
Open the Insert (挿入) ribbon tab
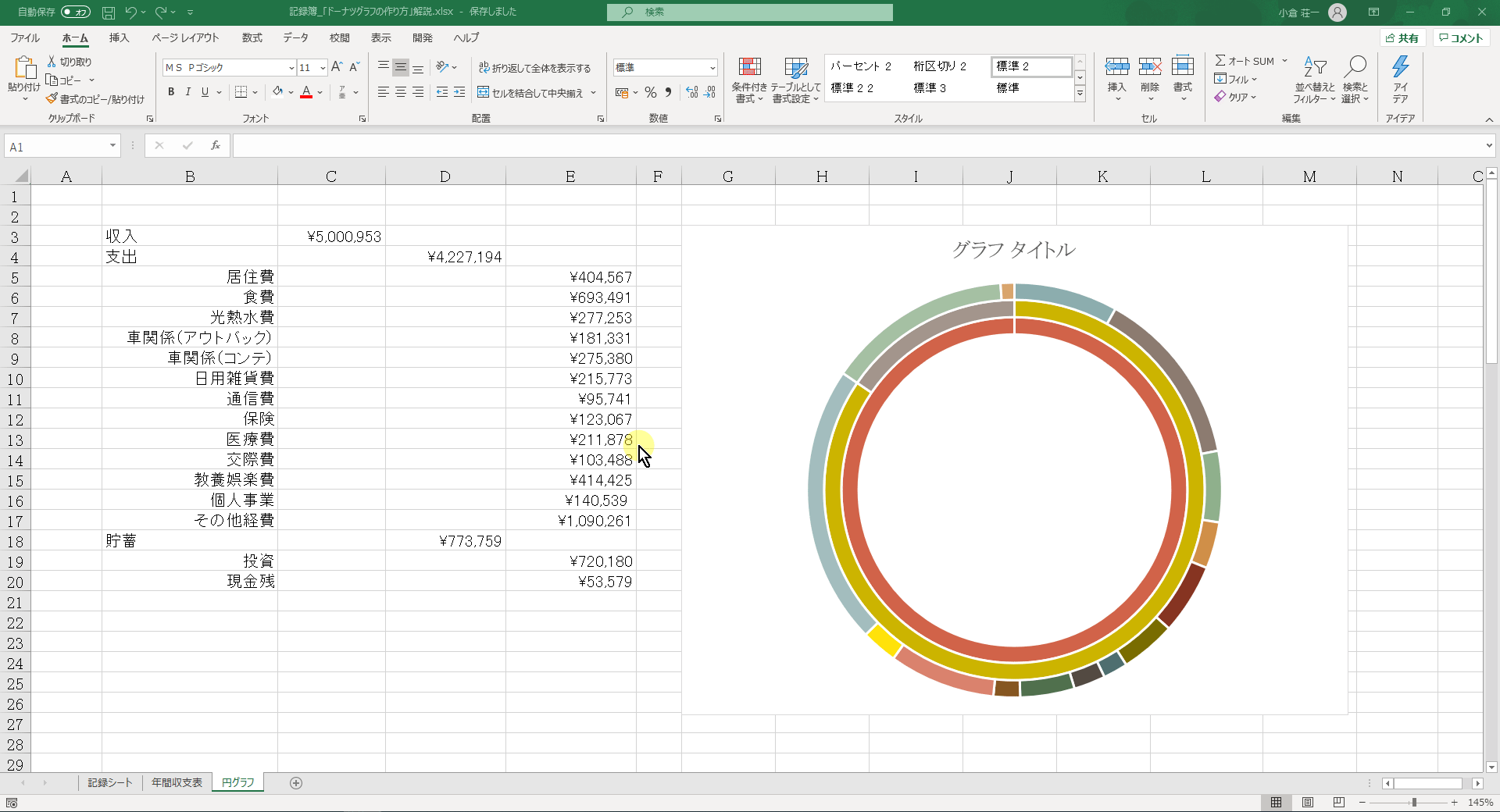coord(119,37)
